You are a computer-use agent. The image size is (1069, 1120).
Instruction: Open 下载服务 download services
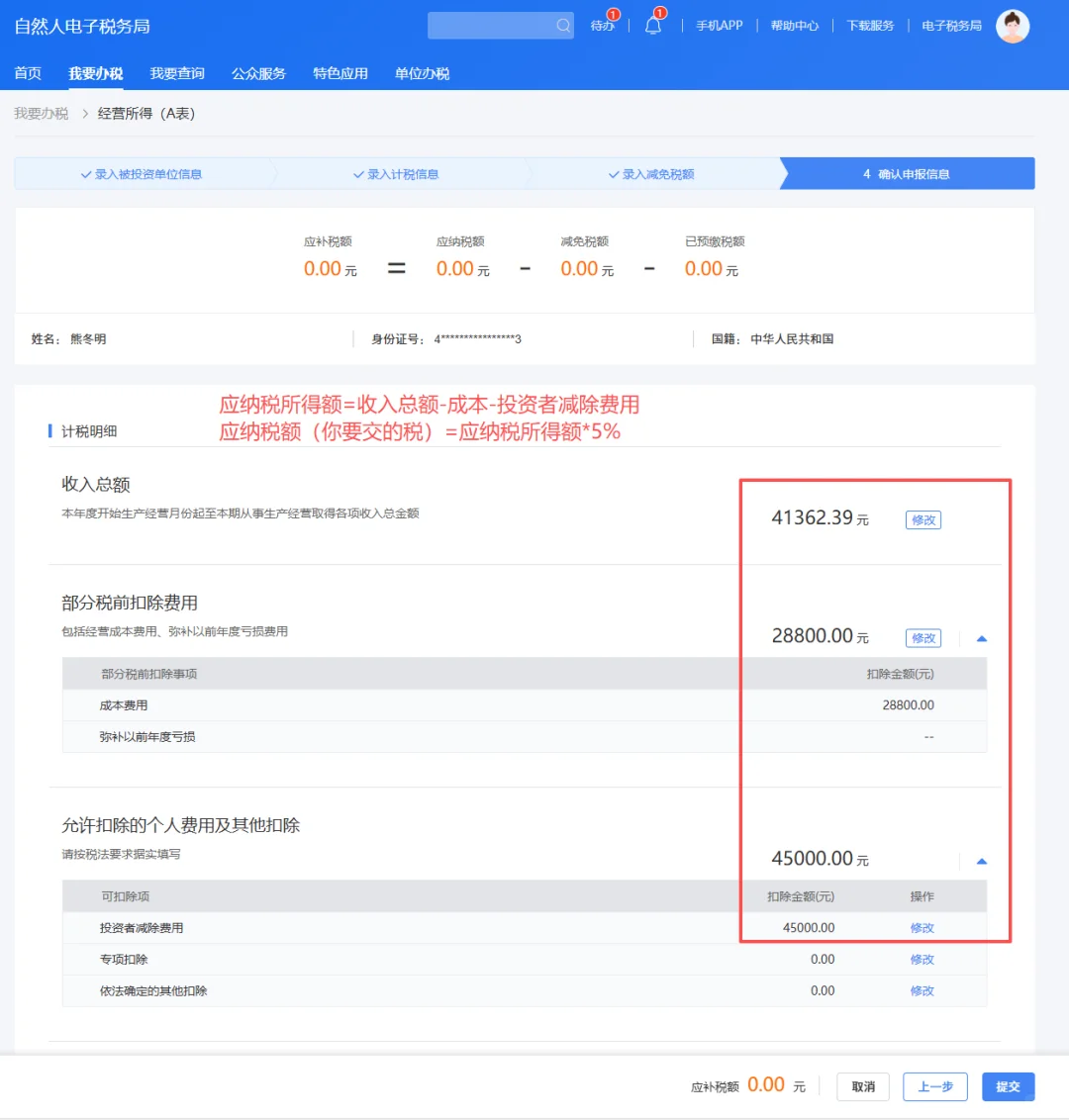click(x=870, y=26)
